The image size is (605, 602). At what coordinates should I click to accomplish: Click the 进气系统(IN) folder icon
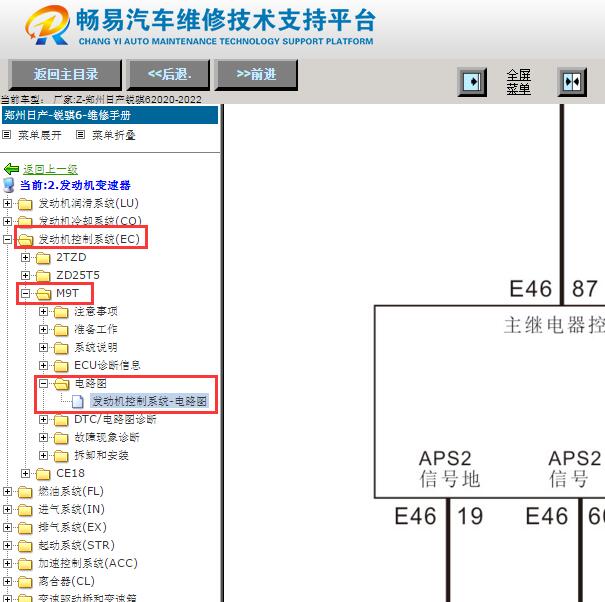[25, 510]
